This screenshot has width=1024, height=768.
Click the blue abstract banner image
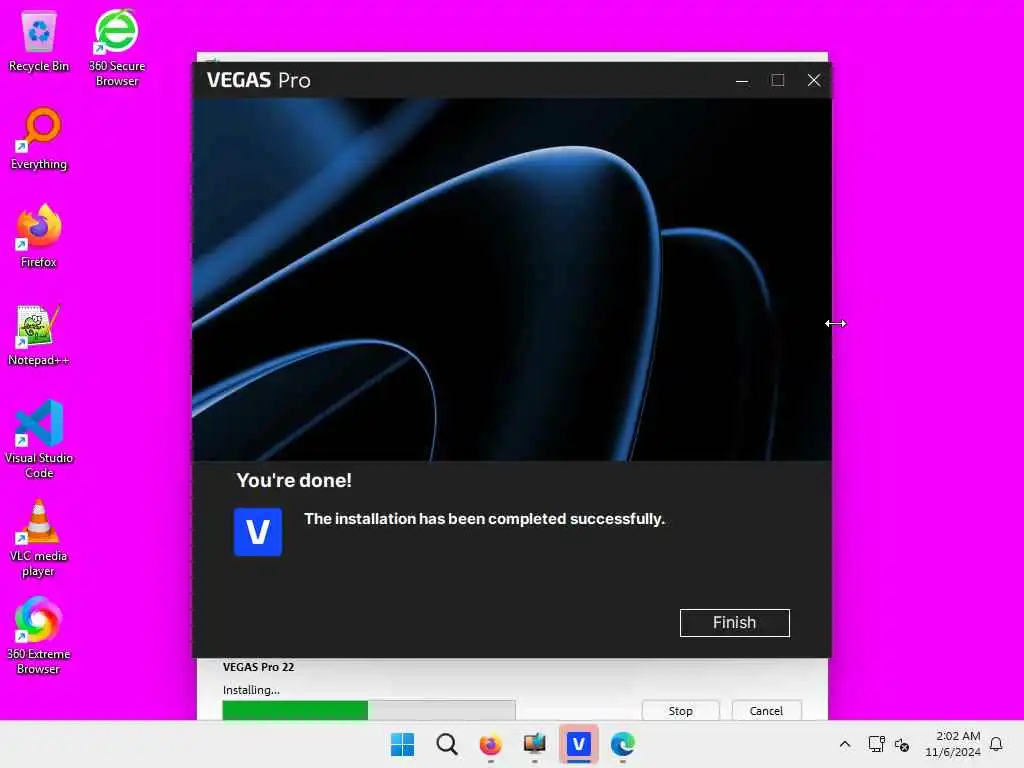click(x=511, y=280)
